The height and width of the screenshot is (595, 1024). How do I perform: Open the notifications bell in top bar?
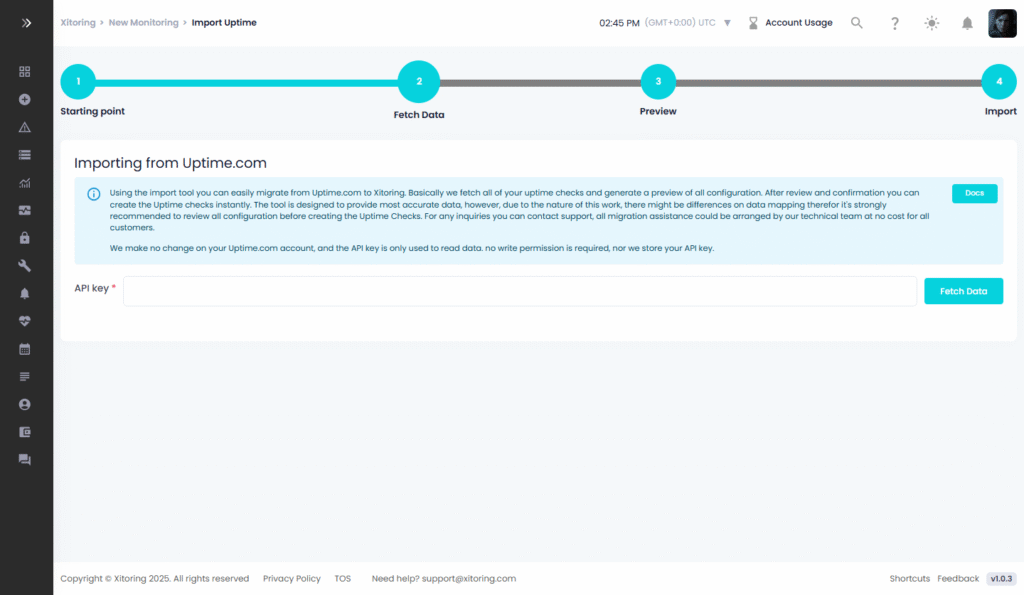click(967, 23)
